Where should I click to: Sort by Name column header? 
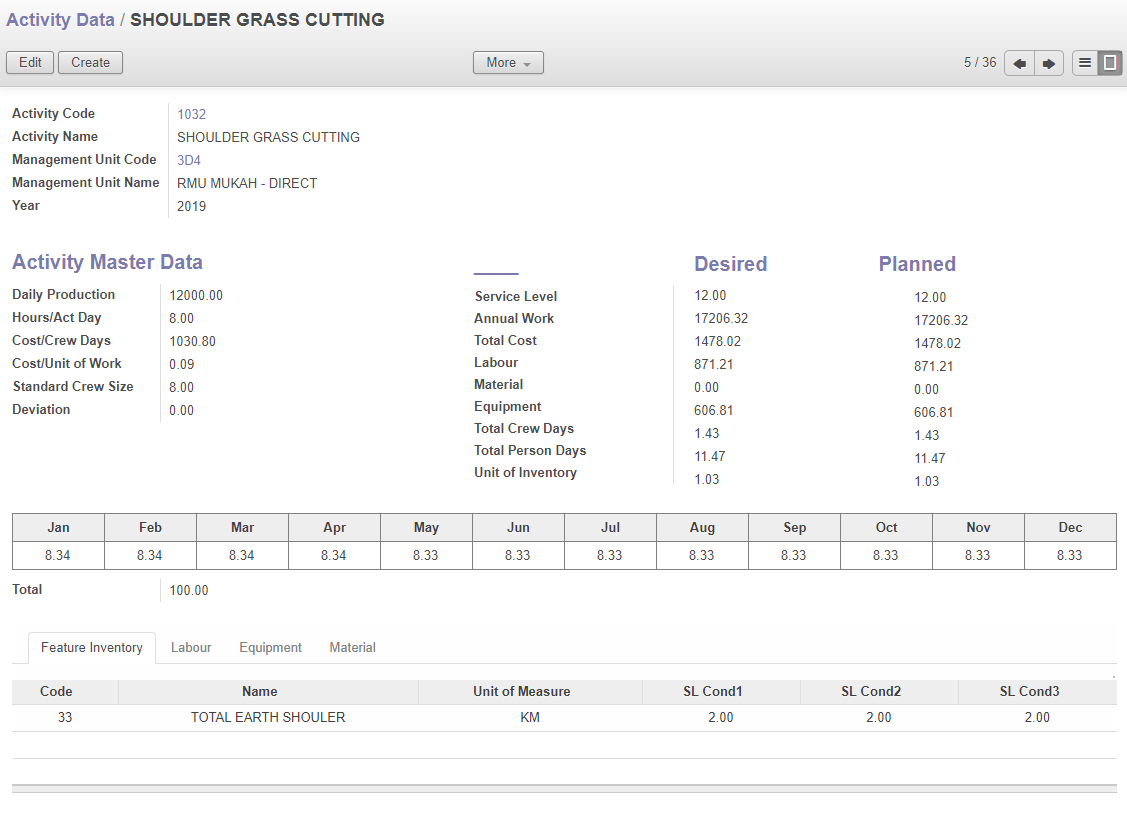tap(260, 692)
